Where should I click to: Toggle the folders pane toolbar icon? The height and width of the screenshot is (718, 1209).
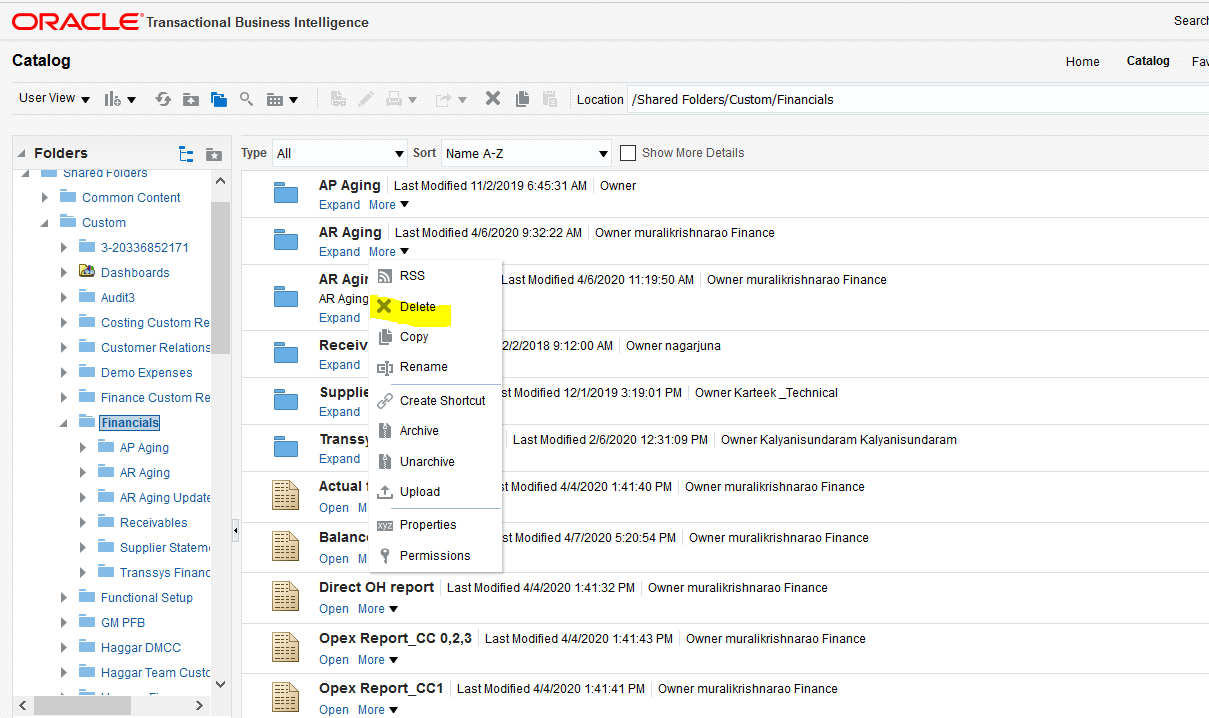coord(219,99)
